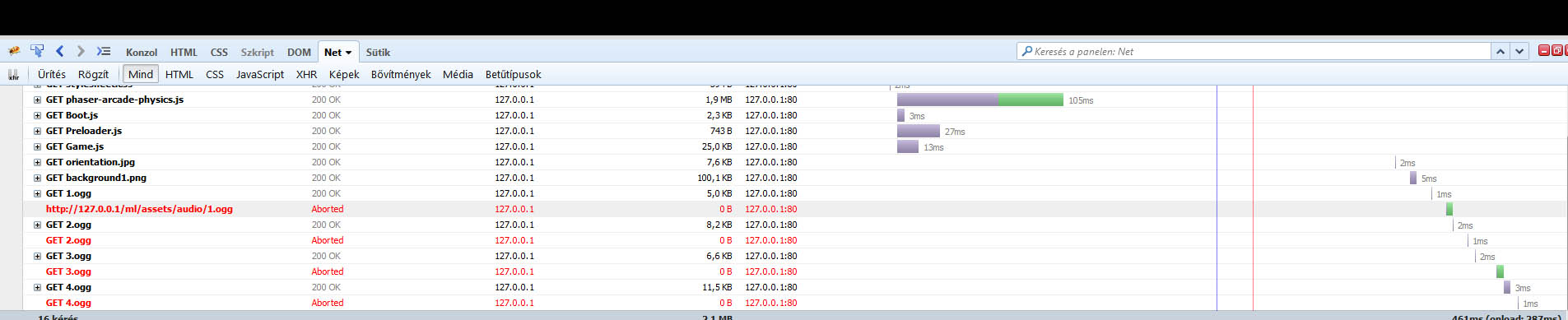Open the Firebug bug icon menu
Viewport: 1568px width, 320px height.
(14, 51)
